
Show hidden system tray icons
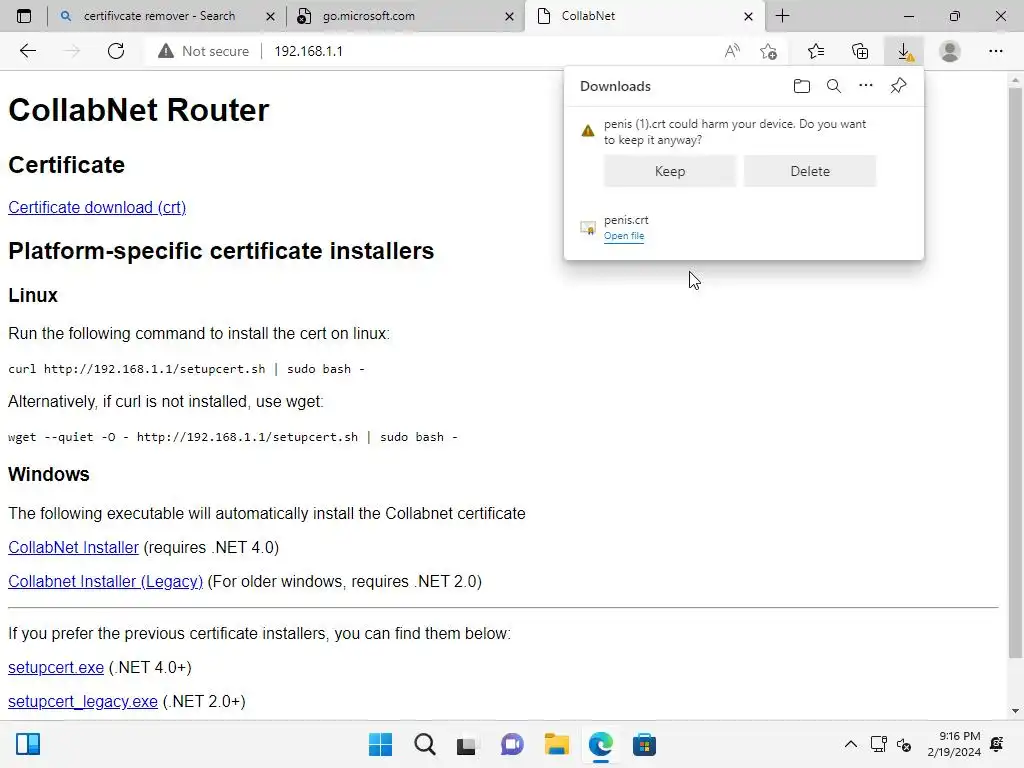tap(850, 744)
